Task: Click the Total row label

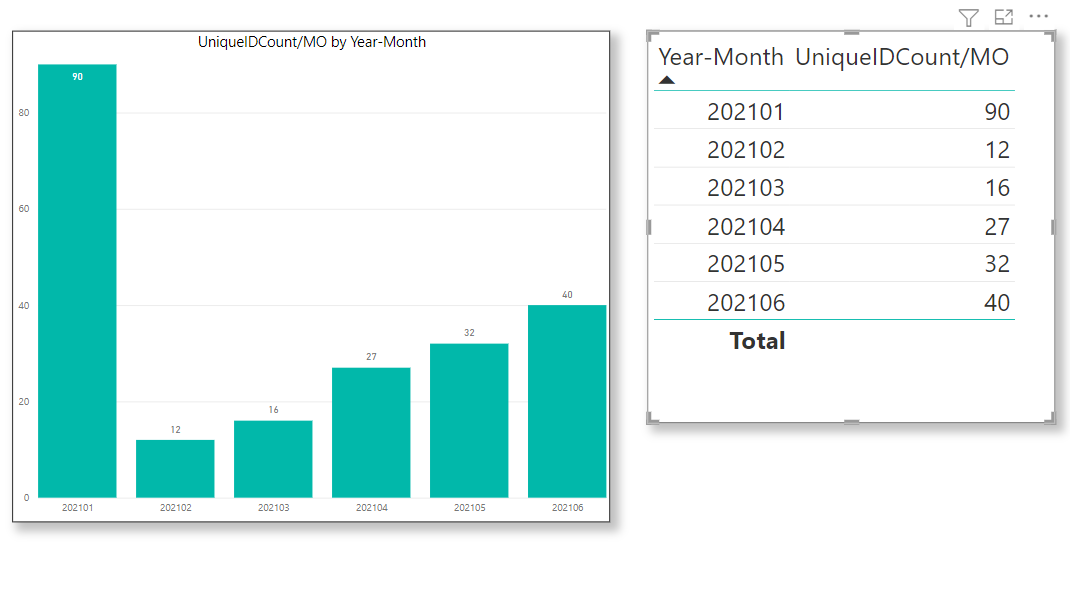Action: 757,340
